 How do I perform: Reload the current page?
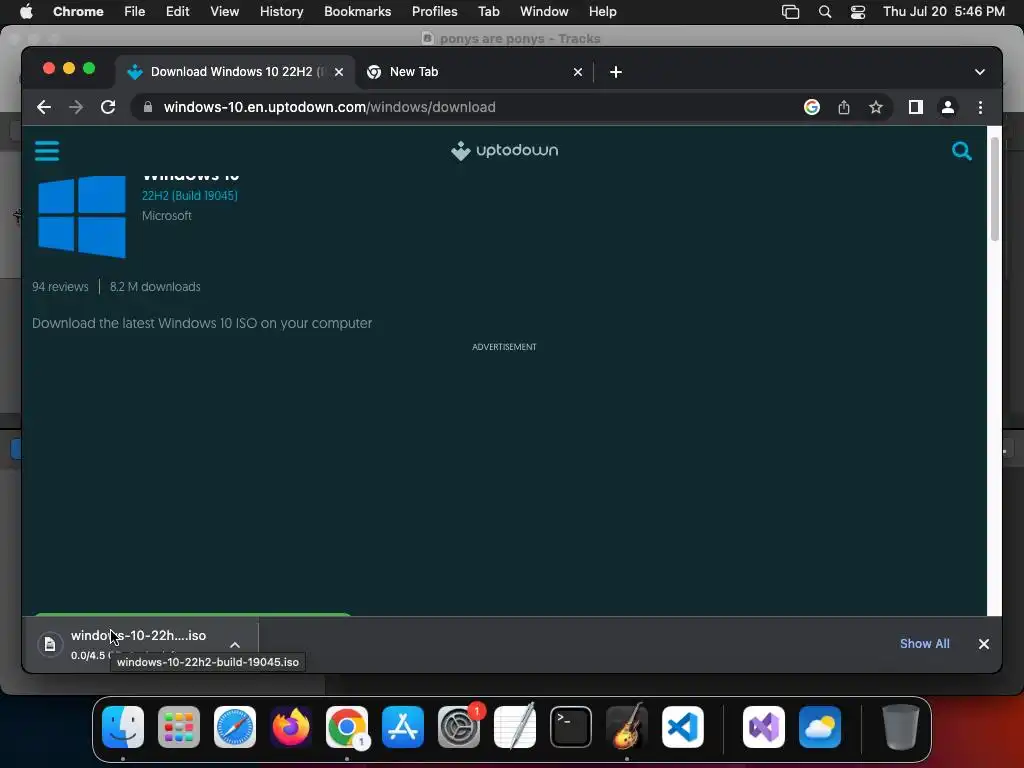(108, 107)
